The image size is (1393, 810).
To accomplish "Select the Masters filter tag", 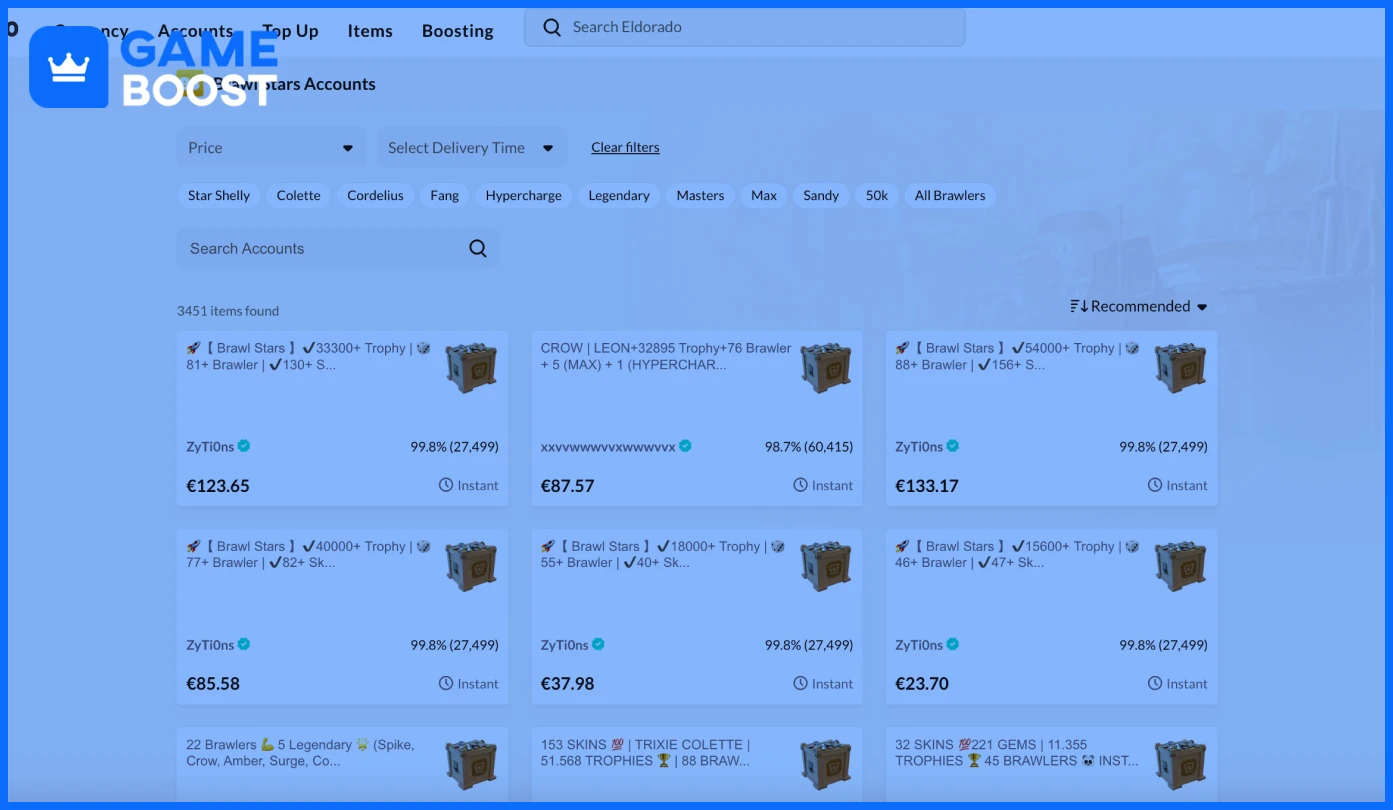I will (700, 195).
